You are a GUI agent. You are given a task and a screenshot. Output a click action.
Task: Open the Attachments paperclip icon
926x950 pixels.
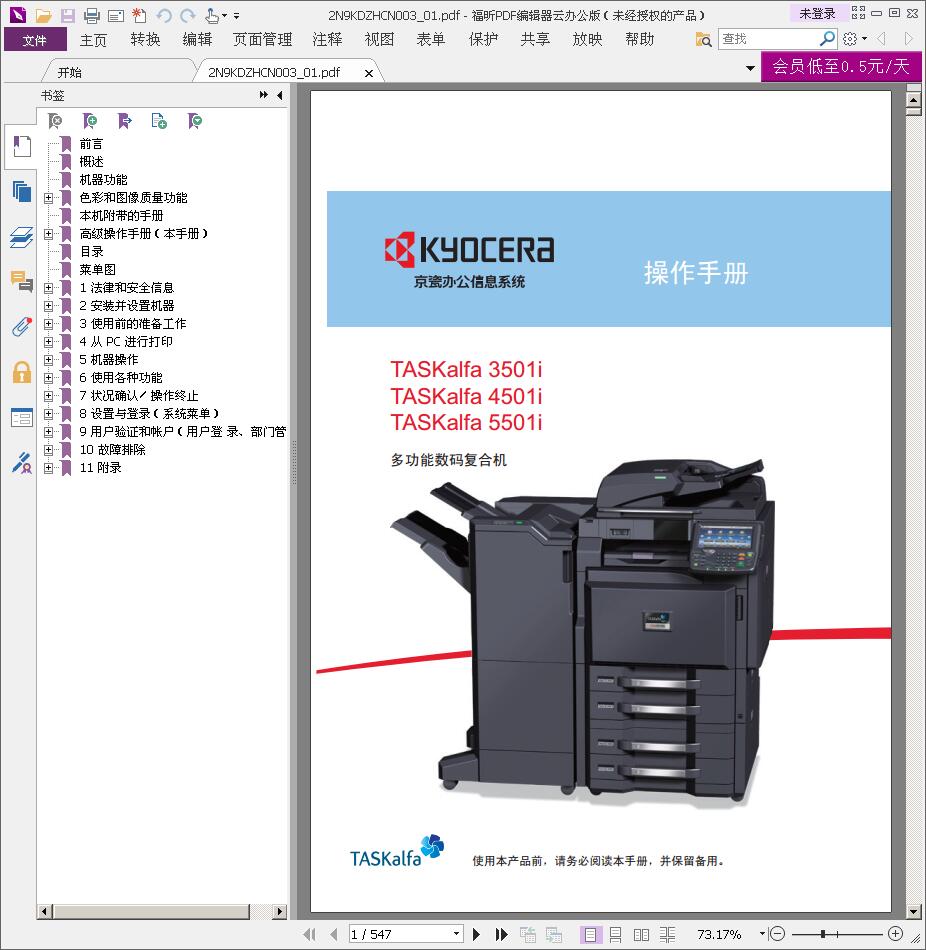22,326
